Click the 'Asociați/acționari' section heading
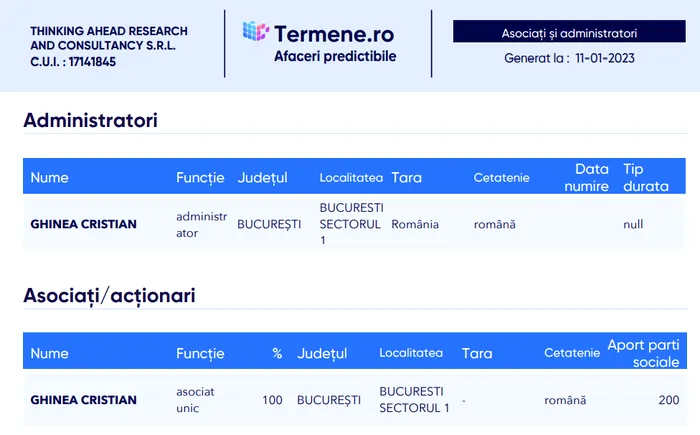 109,295
